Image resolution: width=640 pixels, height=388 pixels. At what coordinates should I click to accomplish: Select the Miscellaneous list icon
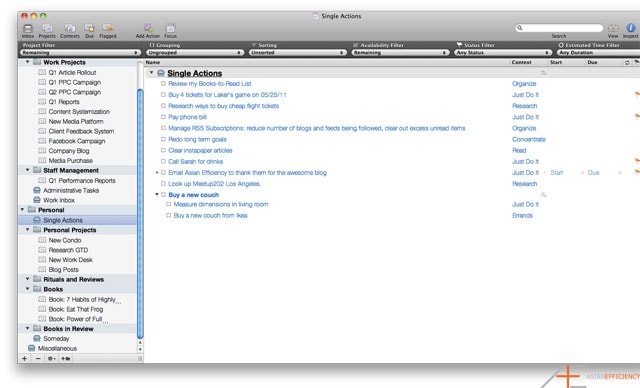(x=31, y=348)
